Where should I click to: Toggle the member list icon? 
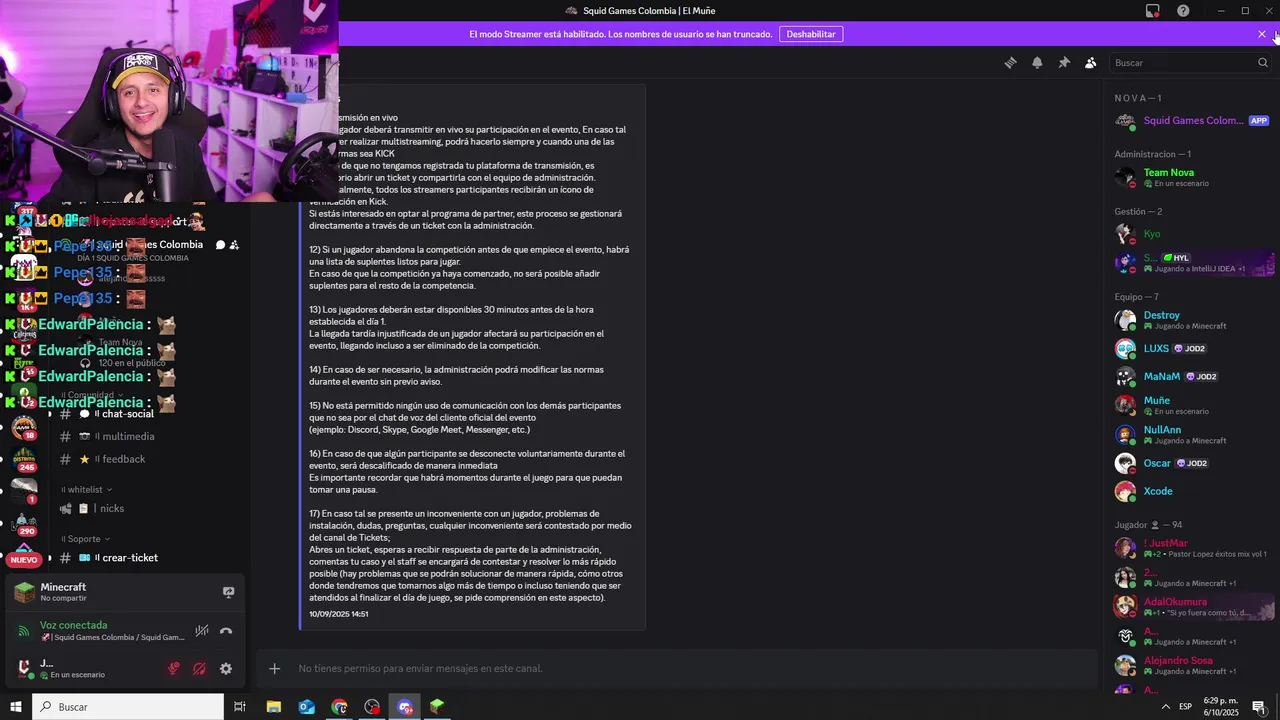(1091, 62)
